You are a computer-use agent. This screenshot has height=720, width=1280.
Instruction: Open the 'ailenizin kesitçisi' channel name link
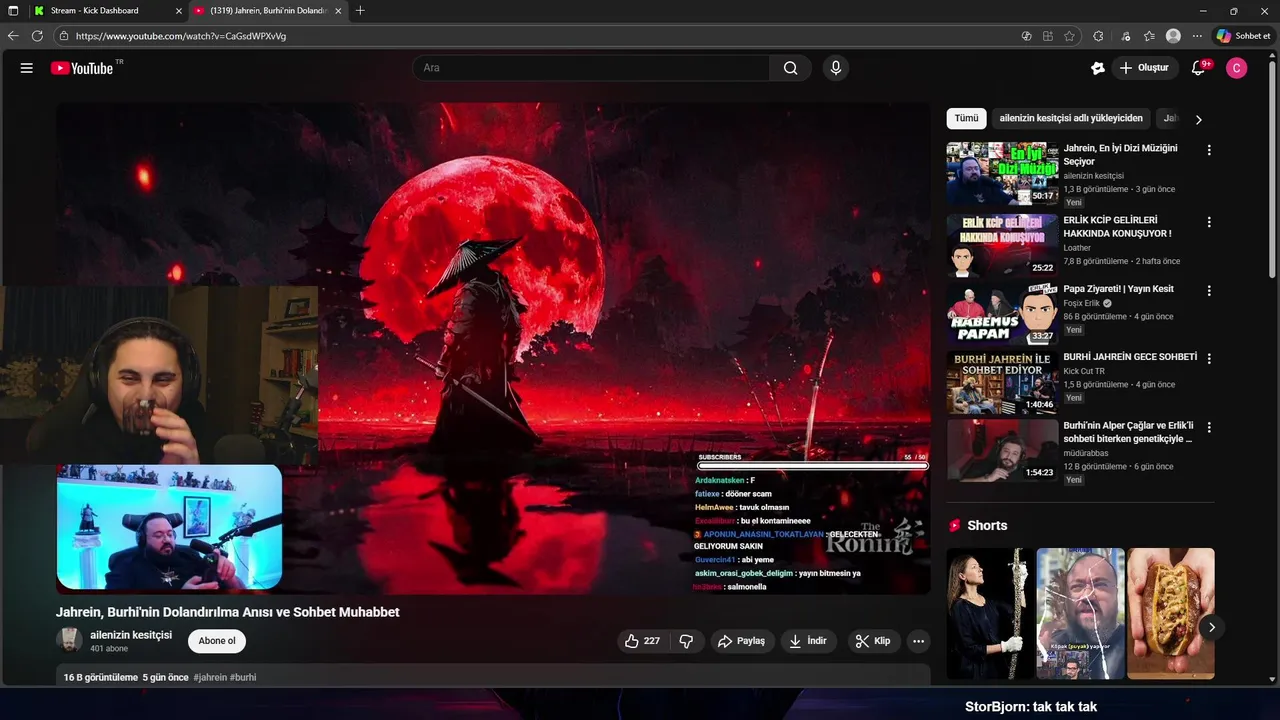(131, 635)
